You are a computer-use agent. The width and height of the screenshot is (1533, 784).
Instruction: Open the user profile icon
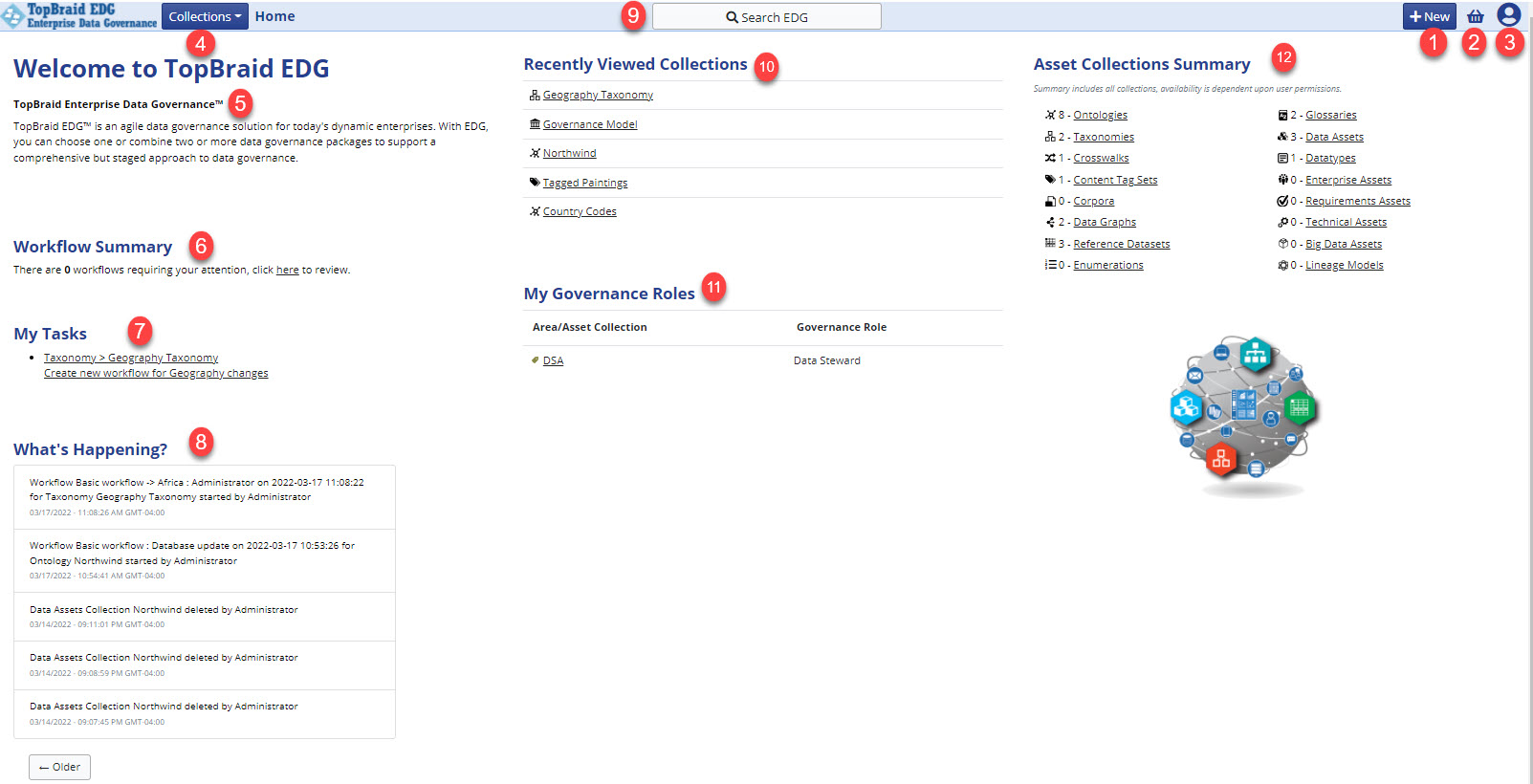pos(1508,15)
